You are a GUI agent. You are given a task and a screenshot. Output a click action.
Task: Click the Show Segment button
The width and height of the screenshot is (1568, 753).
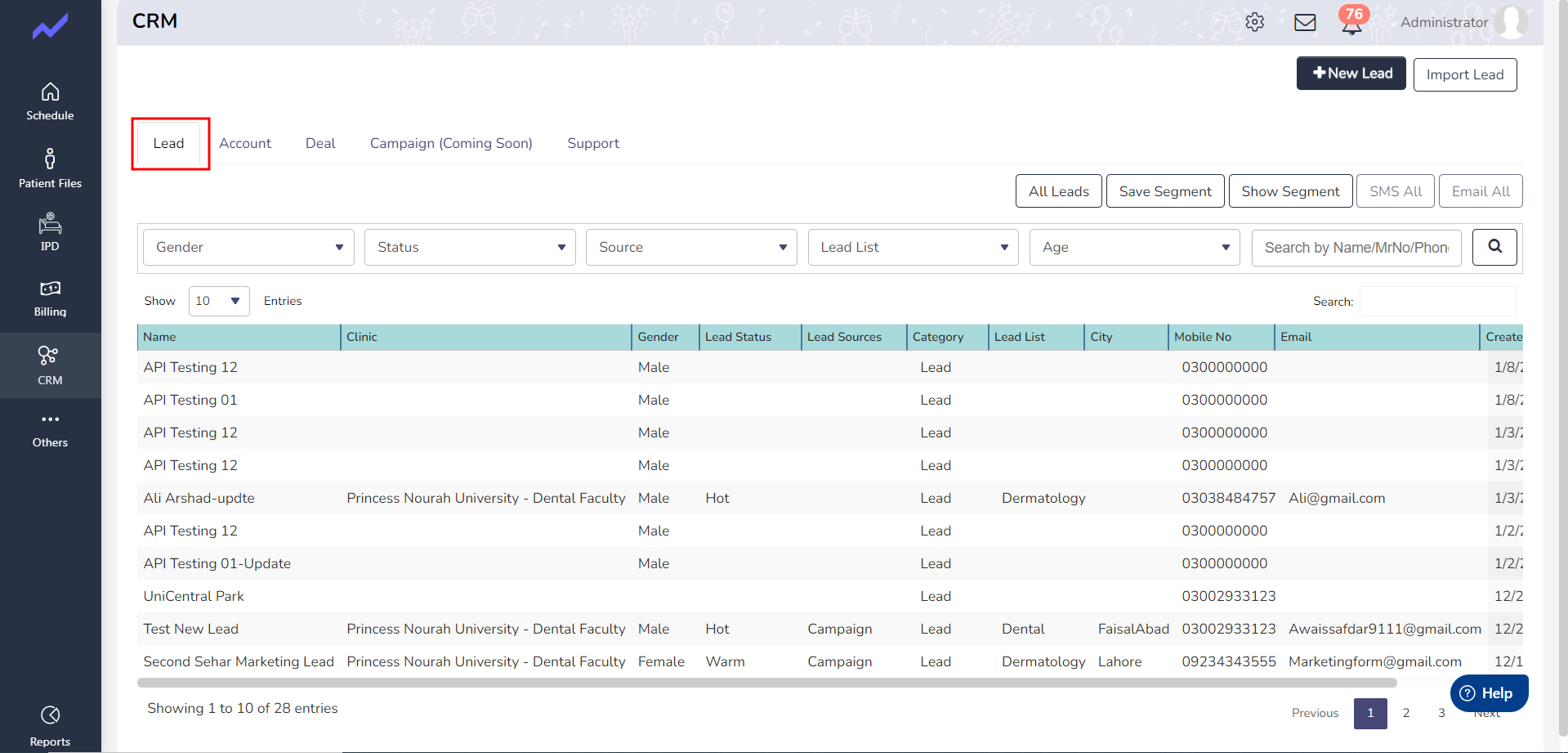(1291, 191)
